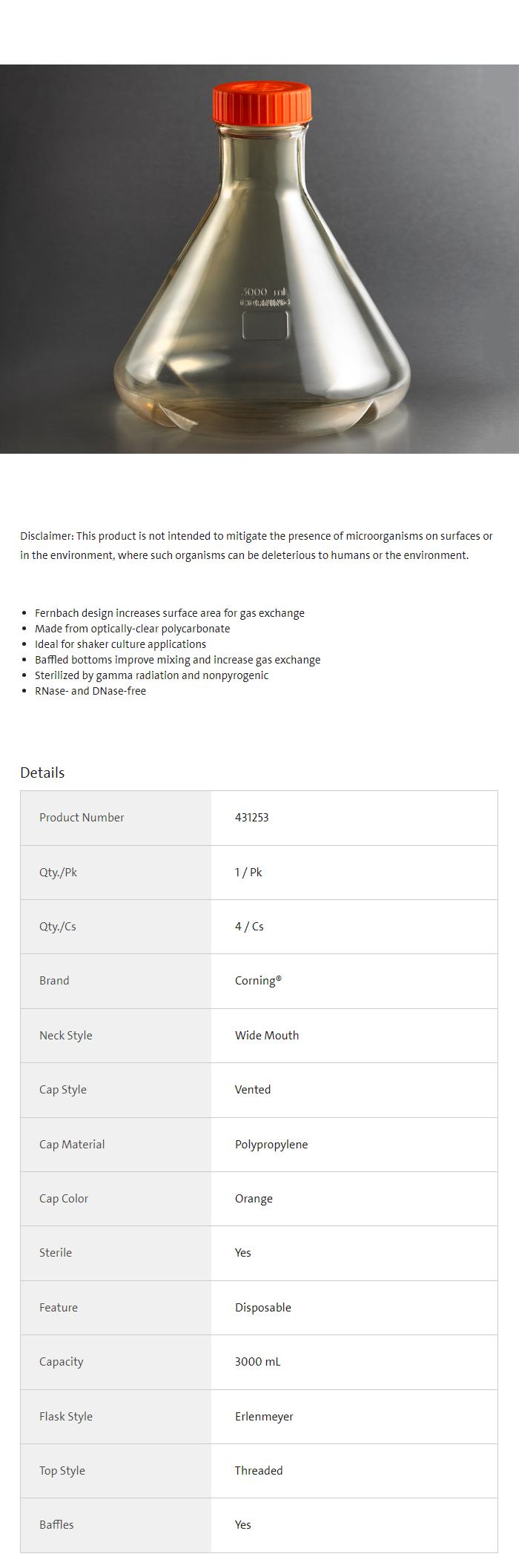This screenshot has width=519, height=1568.
Task: Click the Details section heading
Action: pos(42,773)
